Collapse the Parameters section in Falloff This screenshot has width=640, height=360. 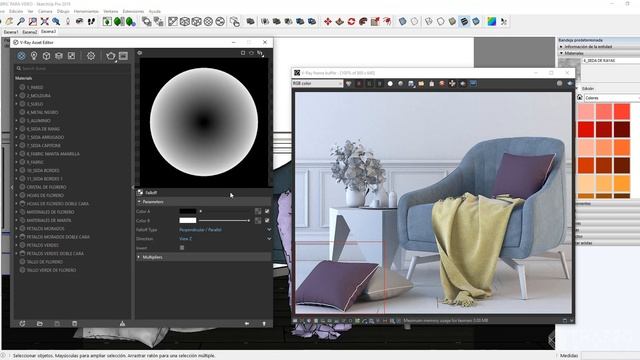[139, 202]
